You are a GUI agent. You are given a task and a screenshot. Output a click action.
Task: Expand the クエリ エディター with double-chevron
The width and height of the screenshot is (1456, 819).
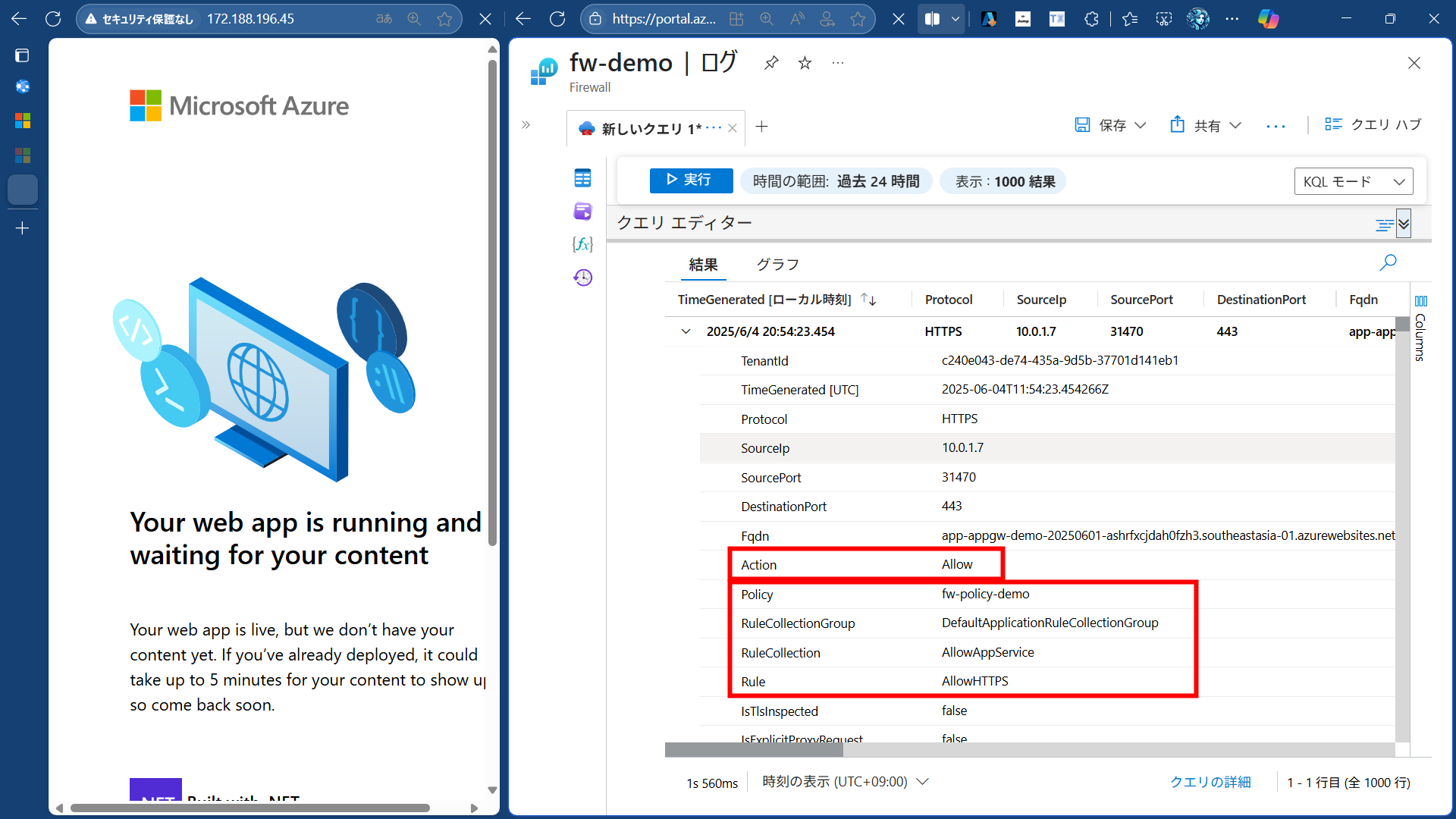tap(1404, 224)
